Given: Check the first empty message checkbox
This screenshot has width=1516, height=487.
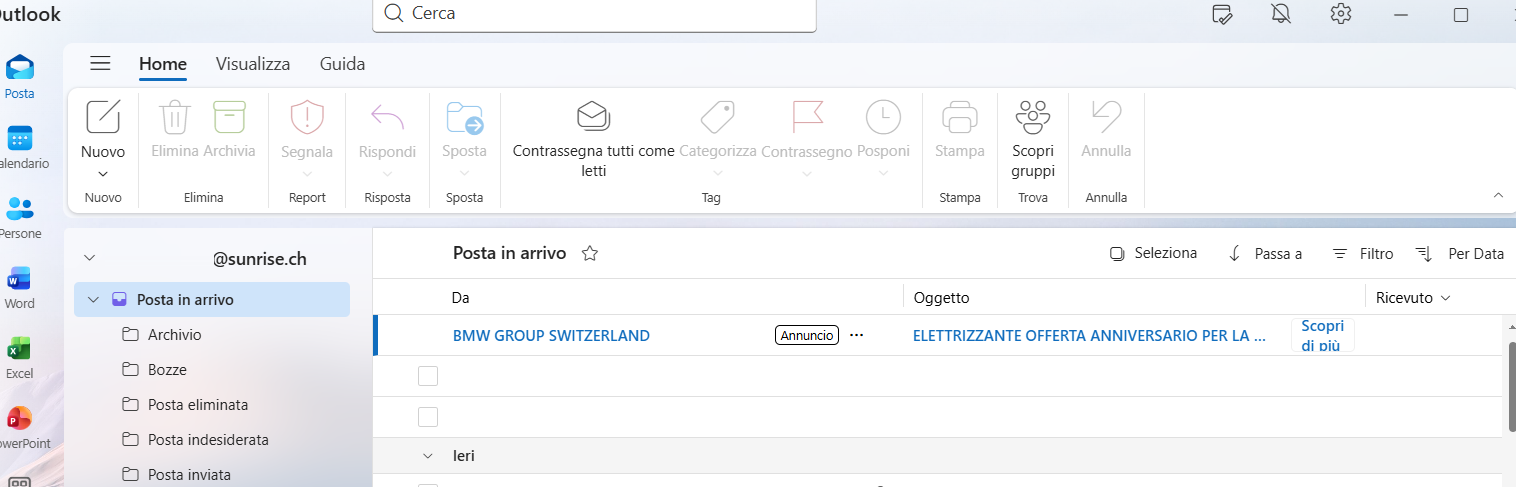Looking at the screenshot, I should [428, 376].
